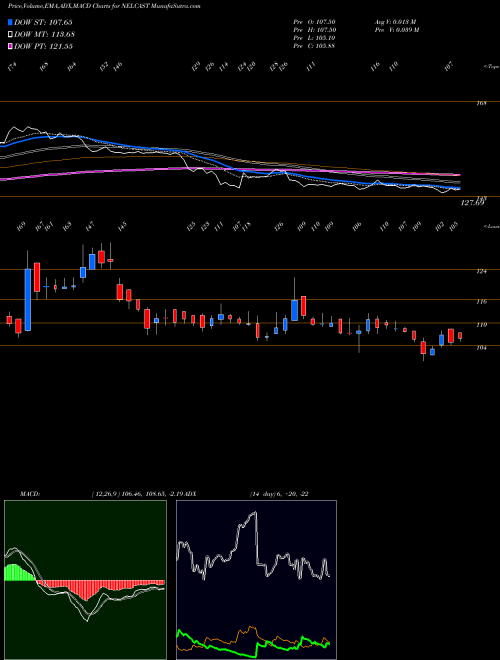Click the ADX indicator panel
The height and width of the screenshot is (660, 500).
256,580
